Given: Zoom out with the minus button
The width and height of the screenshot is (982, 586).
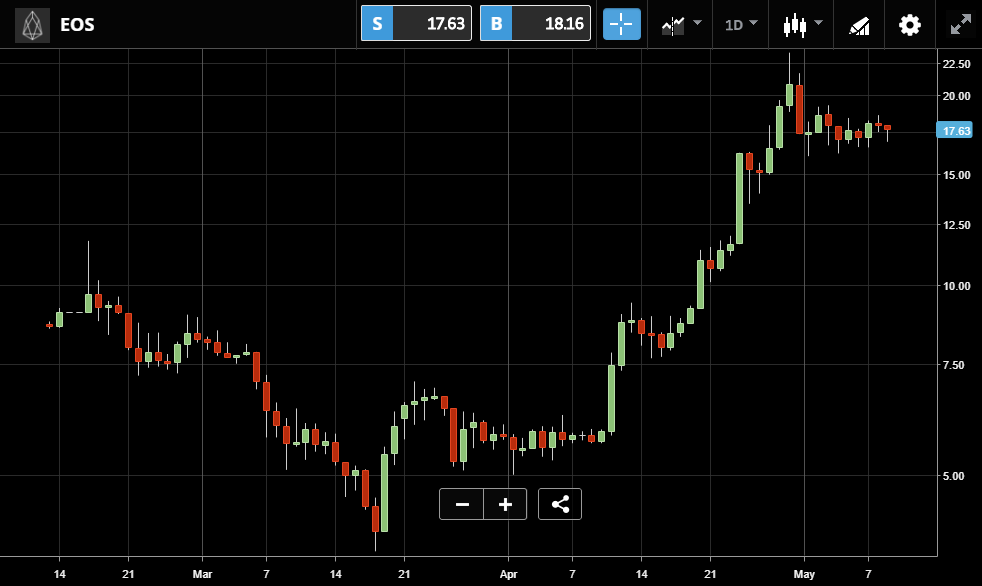Looking at the screenshot, I should (462, 504).
